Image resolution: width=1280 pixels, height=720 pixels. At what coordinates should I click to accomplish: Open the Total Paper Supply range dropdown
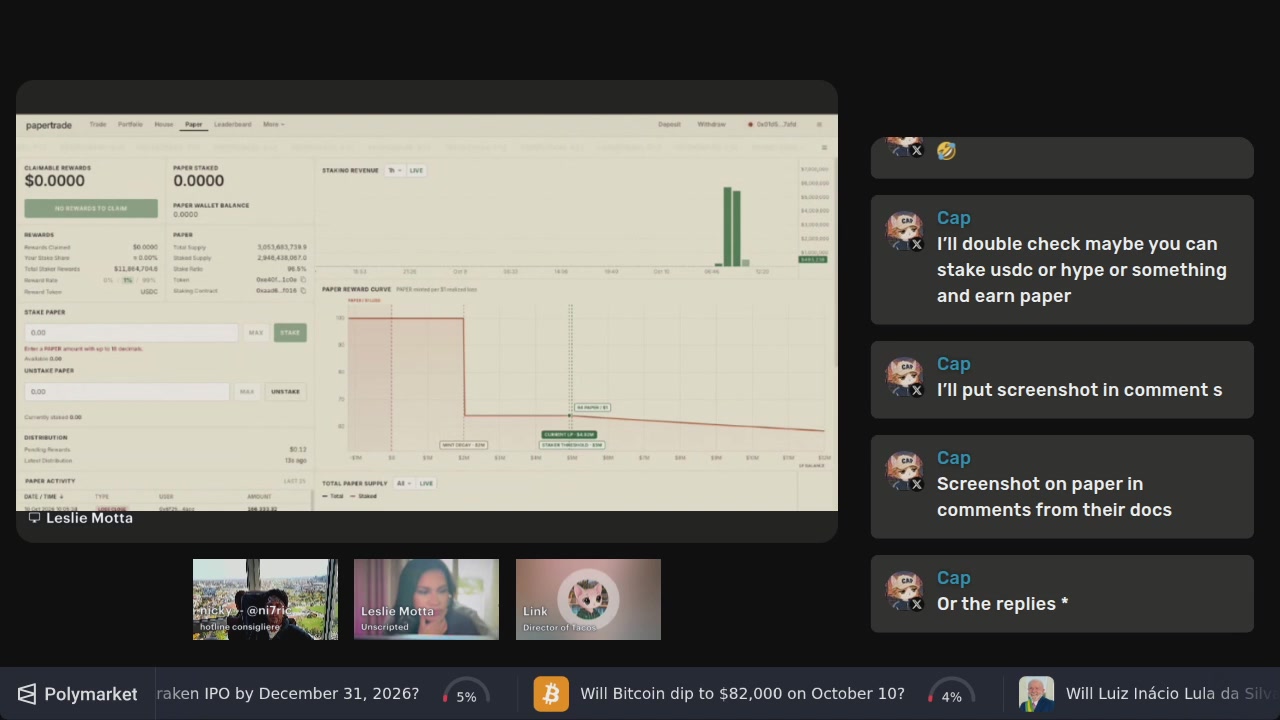point(403,484)
